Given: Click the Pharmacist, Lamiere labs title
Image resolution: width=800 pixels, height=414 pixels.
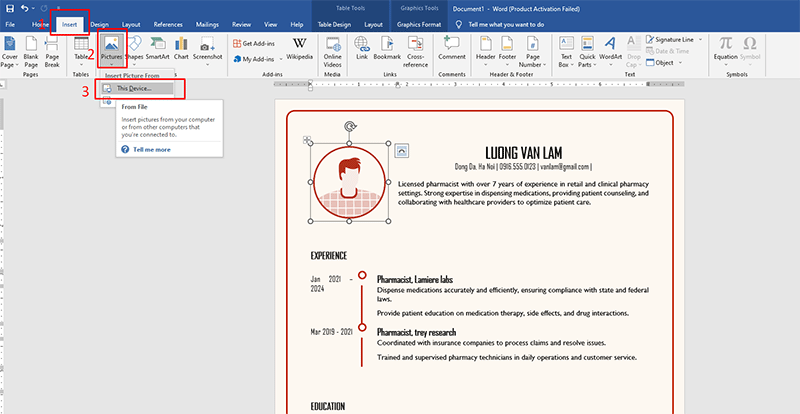Looking at the screenshot, I should (415, 279).
